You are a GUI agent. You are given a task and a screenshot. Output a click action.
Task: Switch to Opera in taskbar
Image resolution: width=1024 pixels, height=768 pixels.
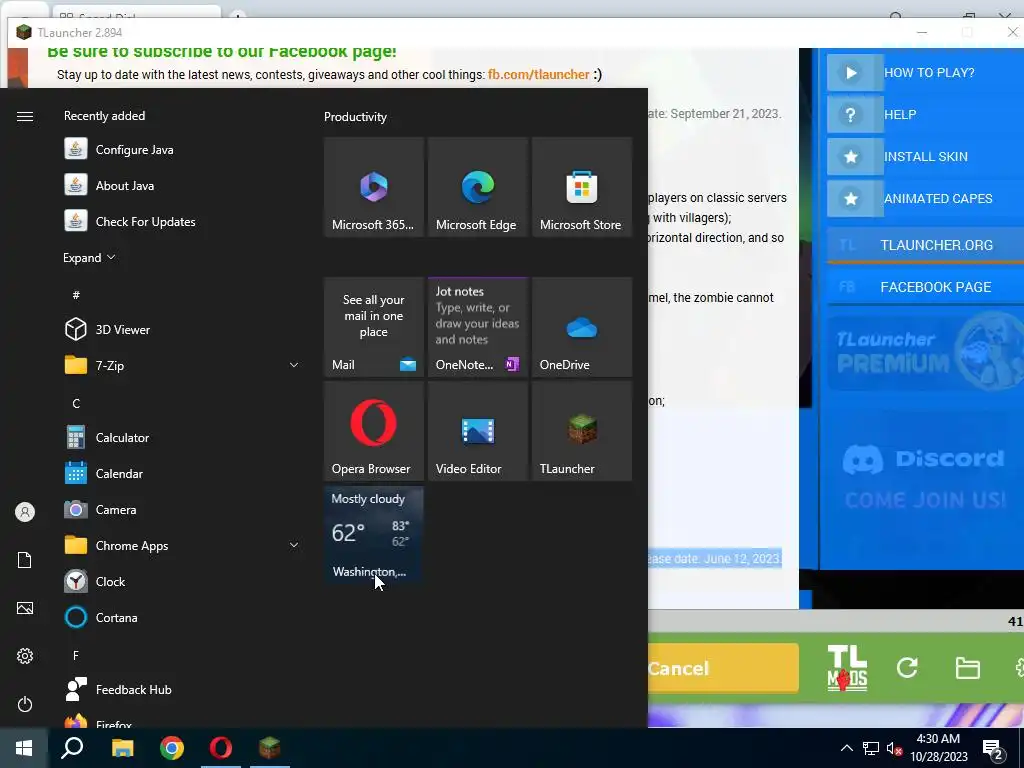tap(221, 748)
